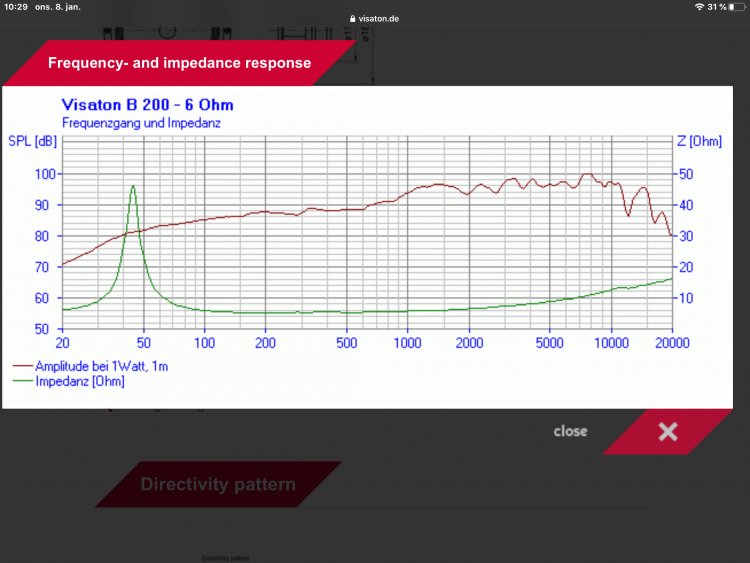Click the 80 dB label on SPL axis

42,236
